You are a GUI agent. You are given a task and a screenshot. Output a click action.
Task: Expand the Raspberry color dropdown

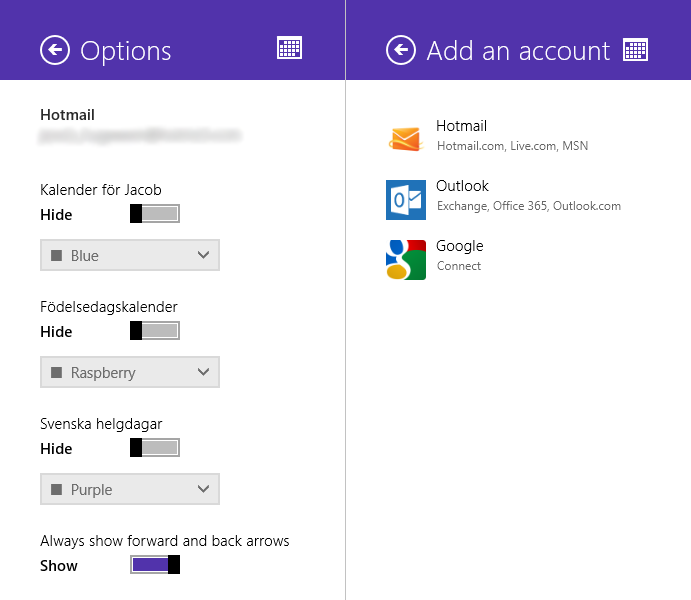pyautogui.click(x=129, y=372)
